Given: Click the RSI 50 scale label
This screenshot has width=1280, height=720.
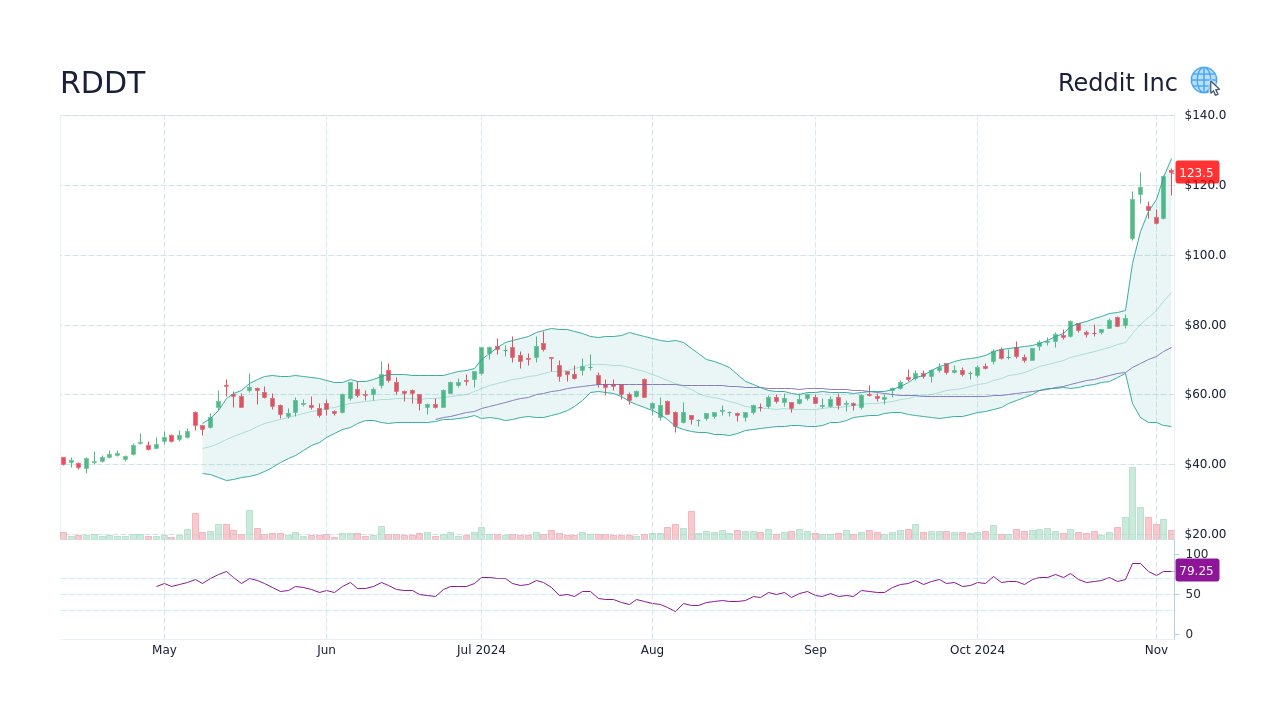Looking at the screenshot, I should pyautogui.click(x=1193, y=594).
